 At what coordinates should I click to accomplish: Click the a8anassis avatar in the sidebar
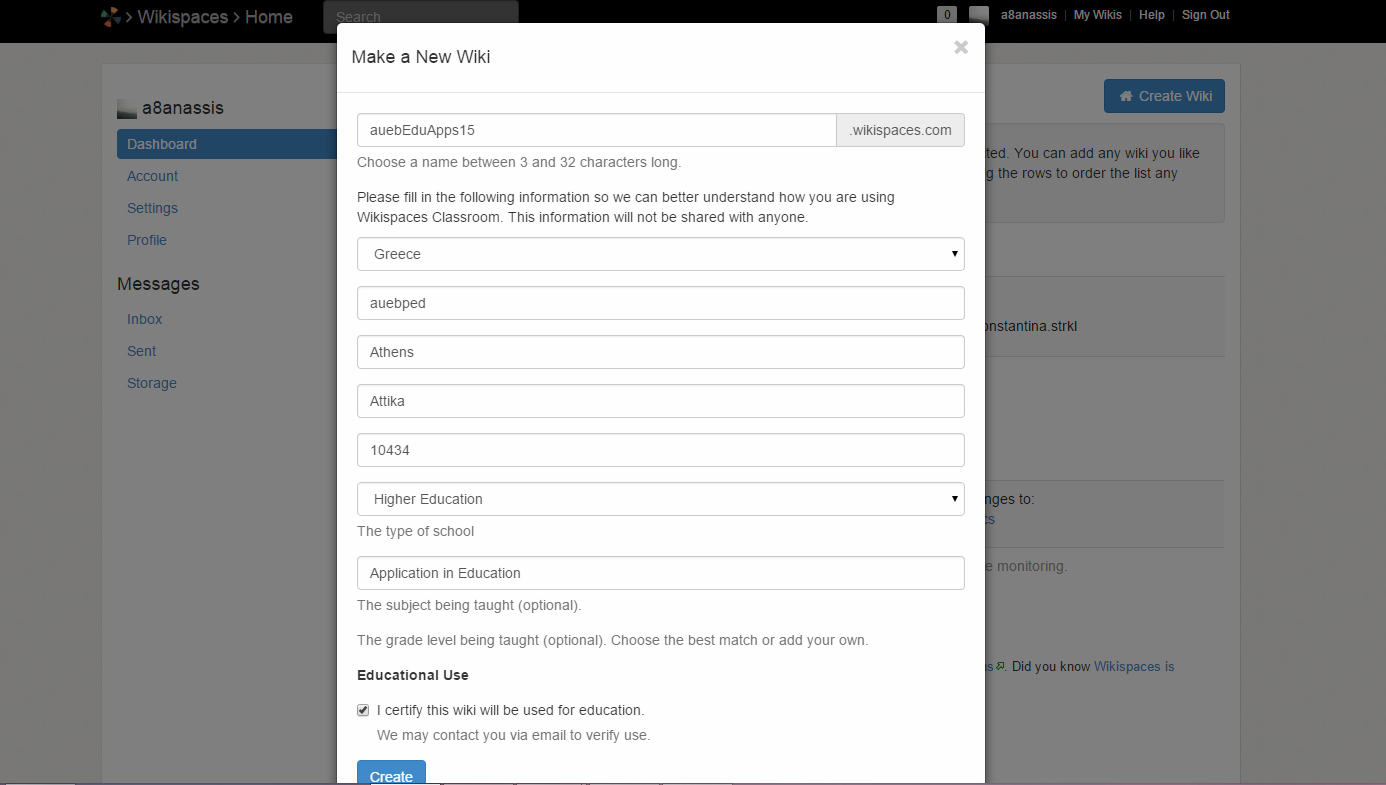tap(126, 109)
